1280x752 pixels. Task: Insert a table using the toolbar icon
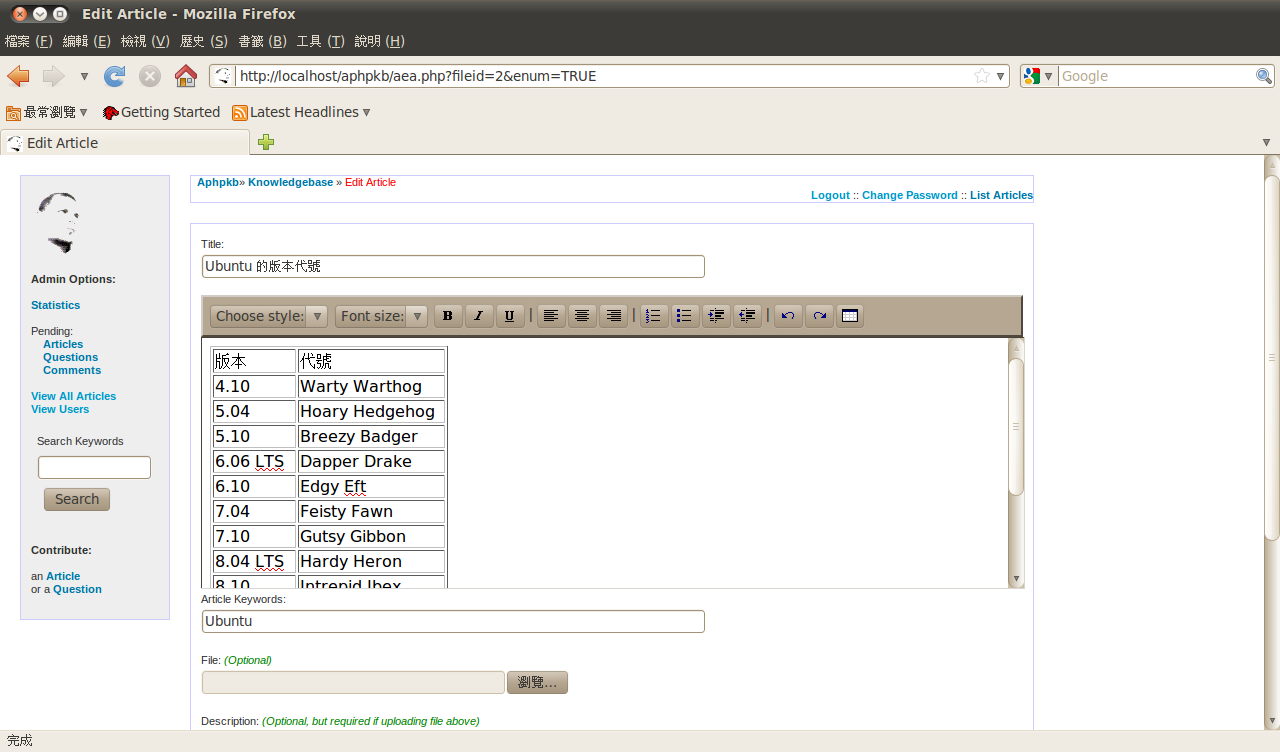[x=849, y=316]
